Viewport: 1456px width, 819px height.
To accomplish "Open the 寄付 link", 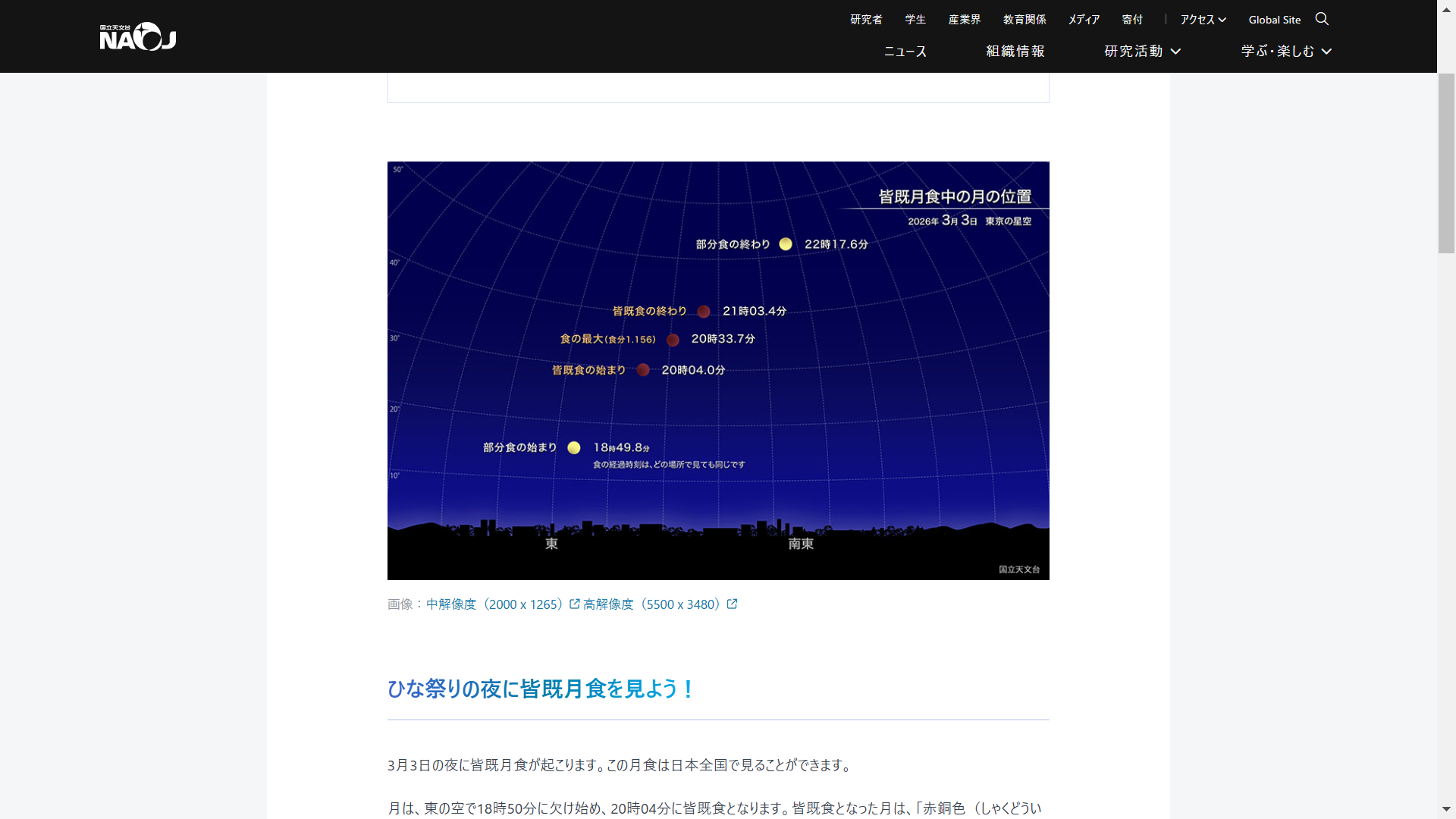I will point(1132,20).
